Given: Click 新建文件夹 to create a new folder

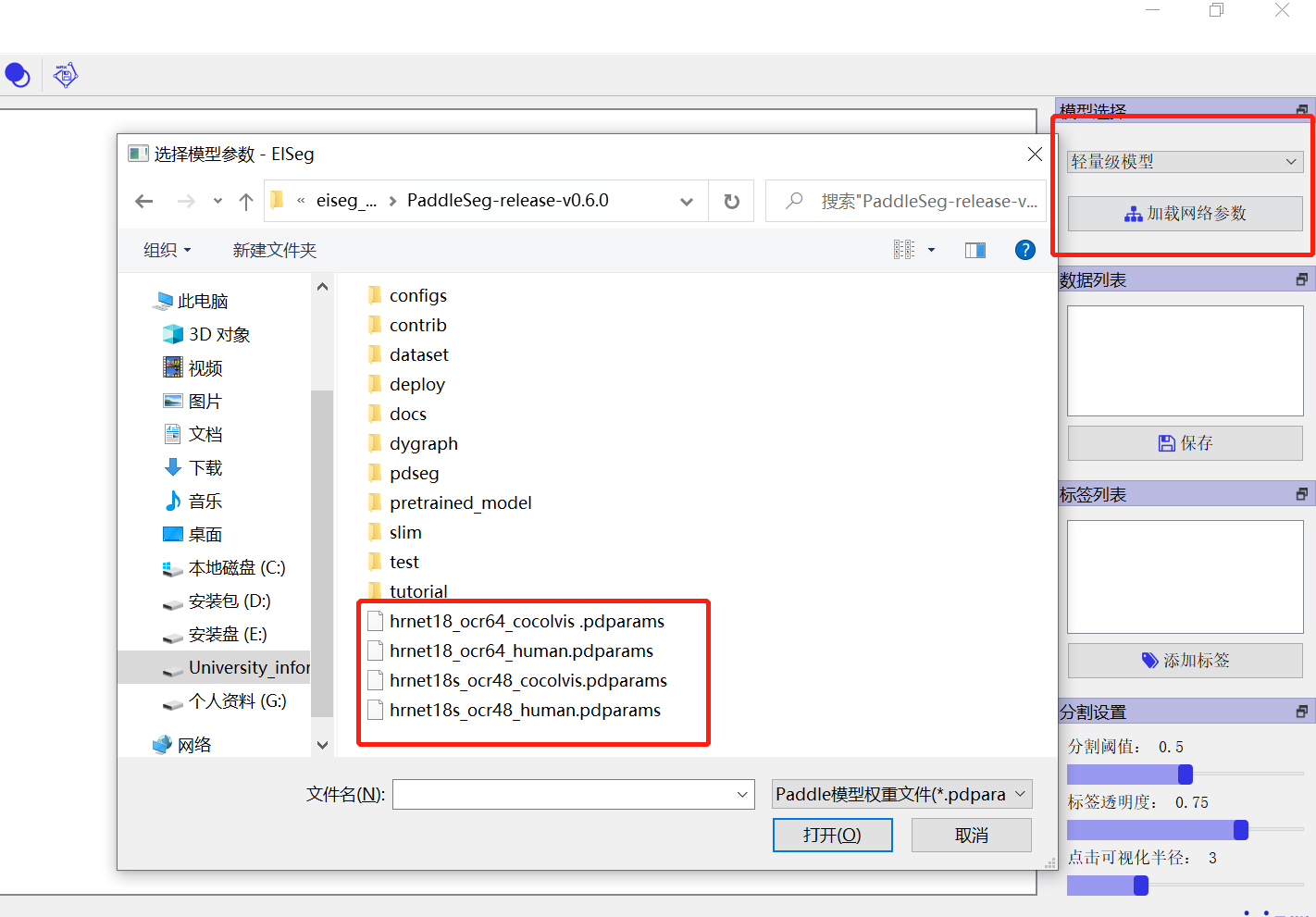Looking at the screenshot, I should [x=274, y=249].
